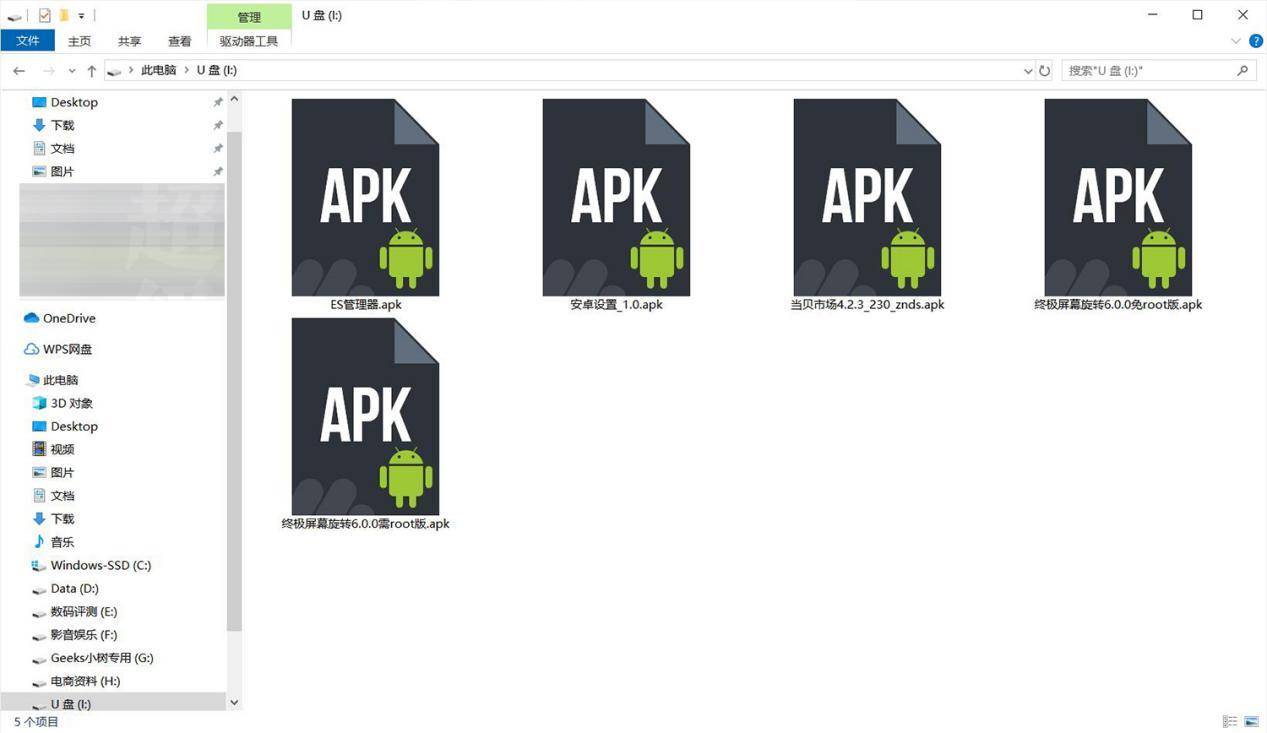Screen dimensions: 1267x733
Task: Switch to the 查看 ribbon tab
Action: [x=179, y=41]
